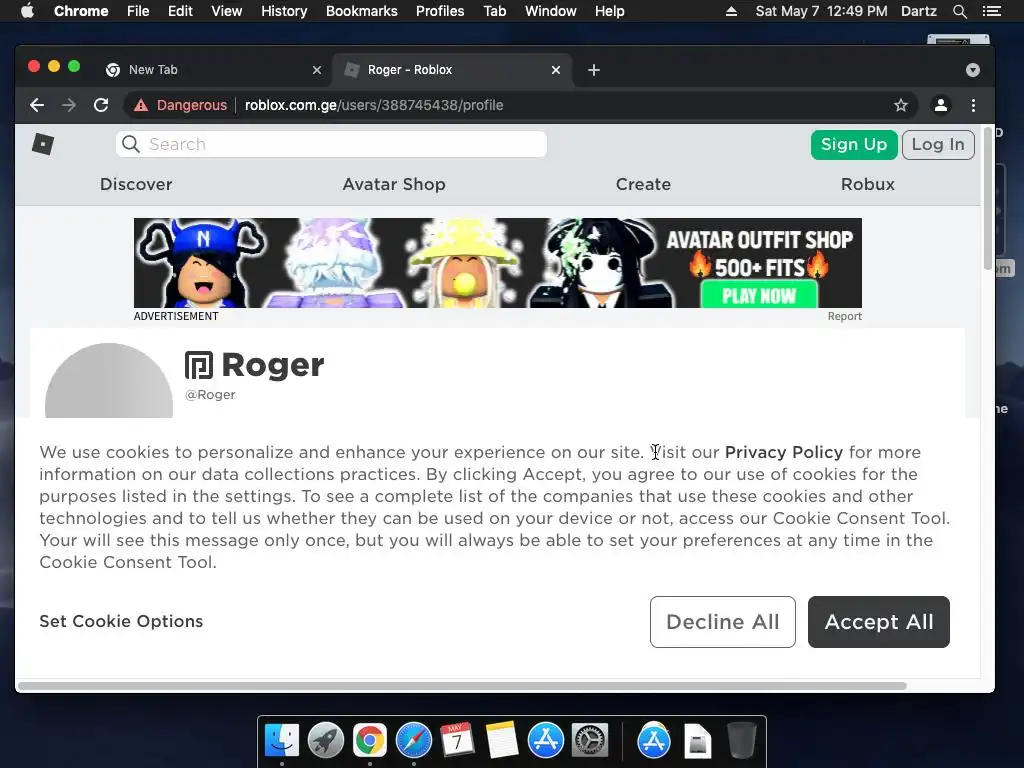Screen dimensions: 1024x768
Task: Switch to the New Tab tab
Action: 212,70
